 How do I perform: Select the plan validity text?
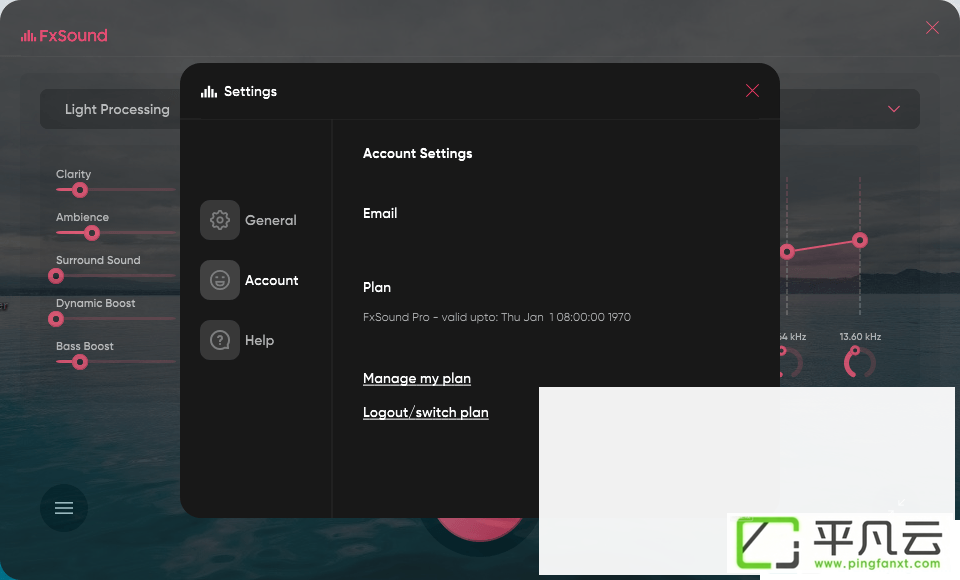click(497, 317)
